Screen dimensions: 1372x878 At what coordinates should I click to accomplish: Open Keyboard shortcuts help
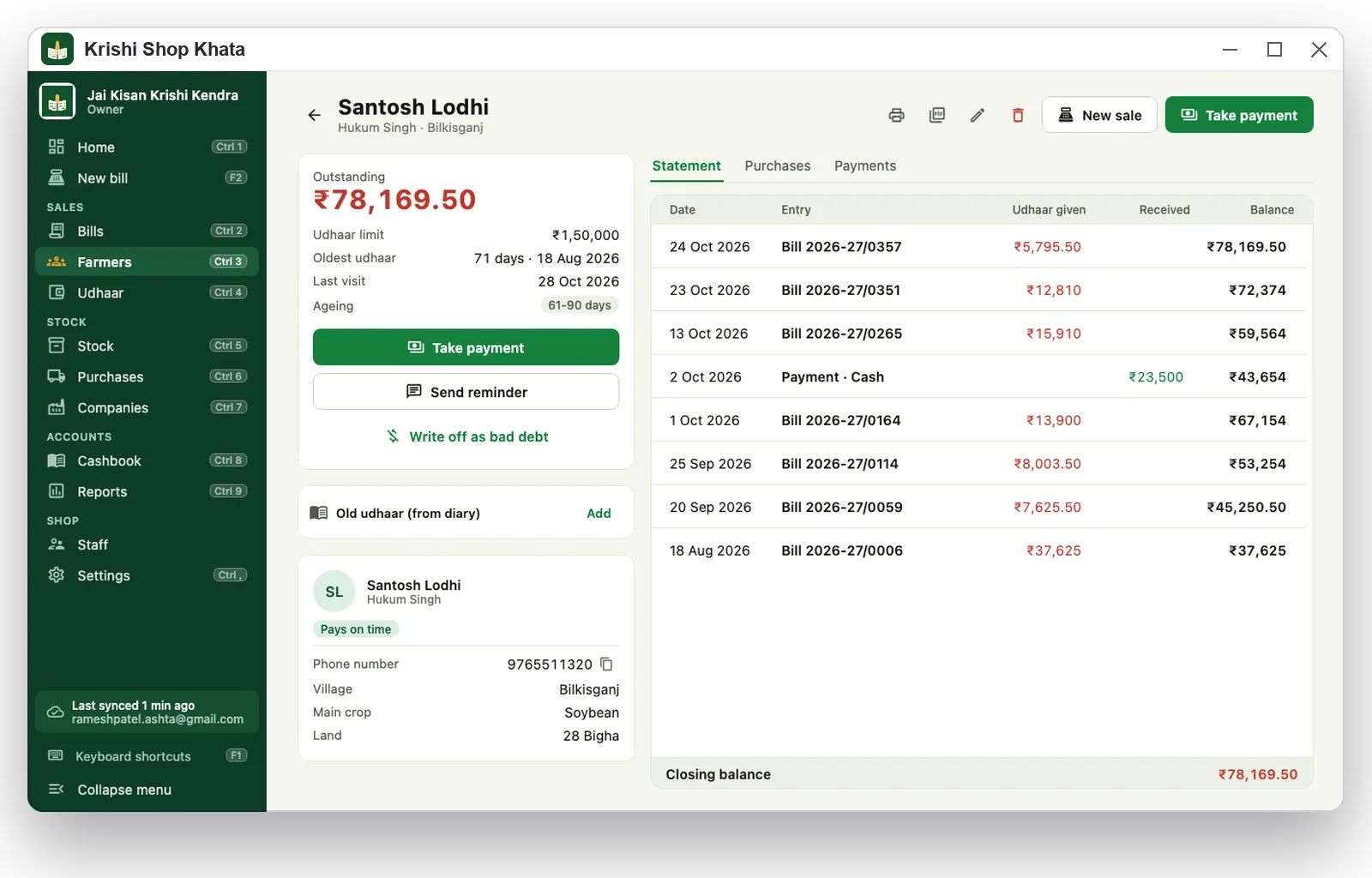click(147, 756)
